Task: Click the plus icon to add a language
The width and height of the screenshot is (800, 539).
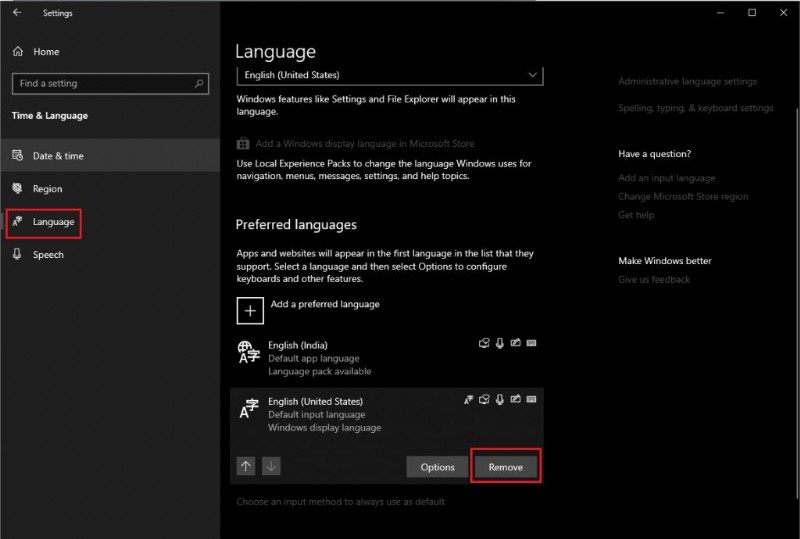Action: pos(250,310)
